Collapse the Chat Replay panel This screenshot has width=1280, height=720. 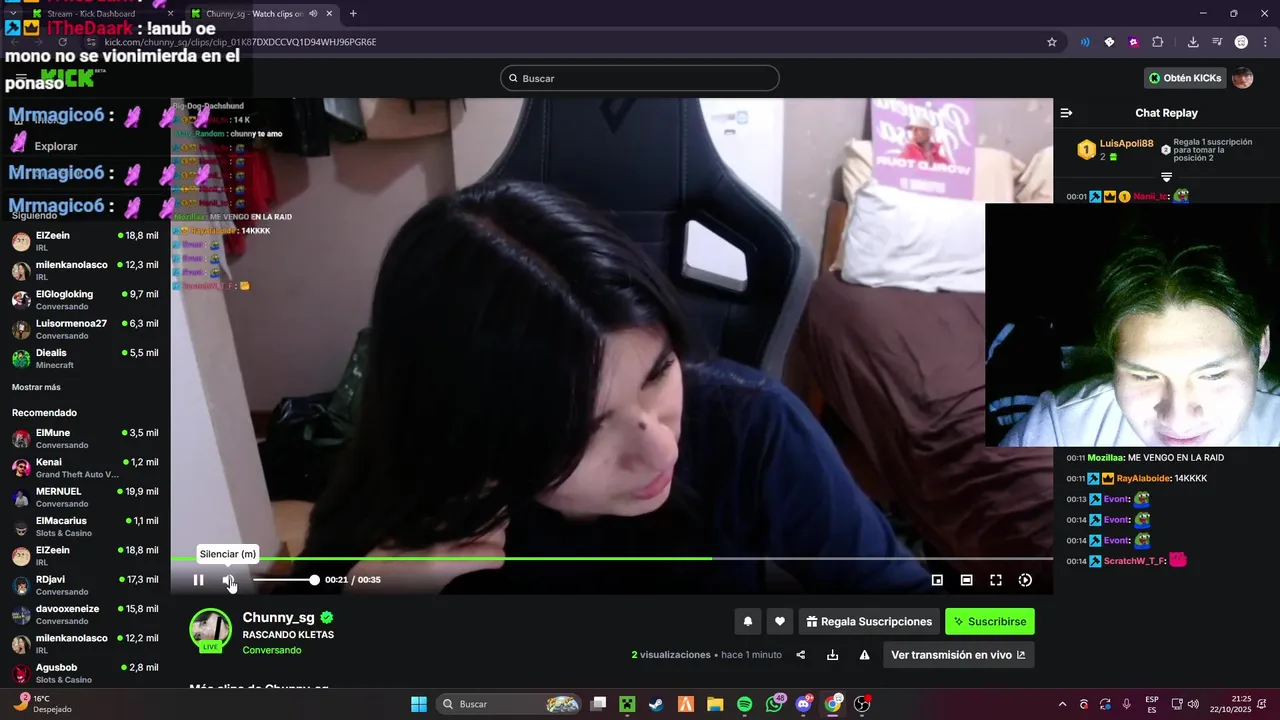click(1066, 113)
